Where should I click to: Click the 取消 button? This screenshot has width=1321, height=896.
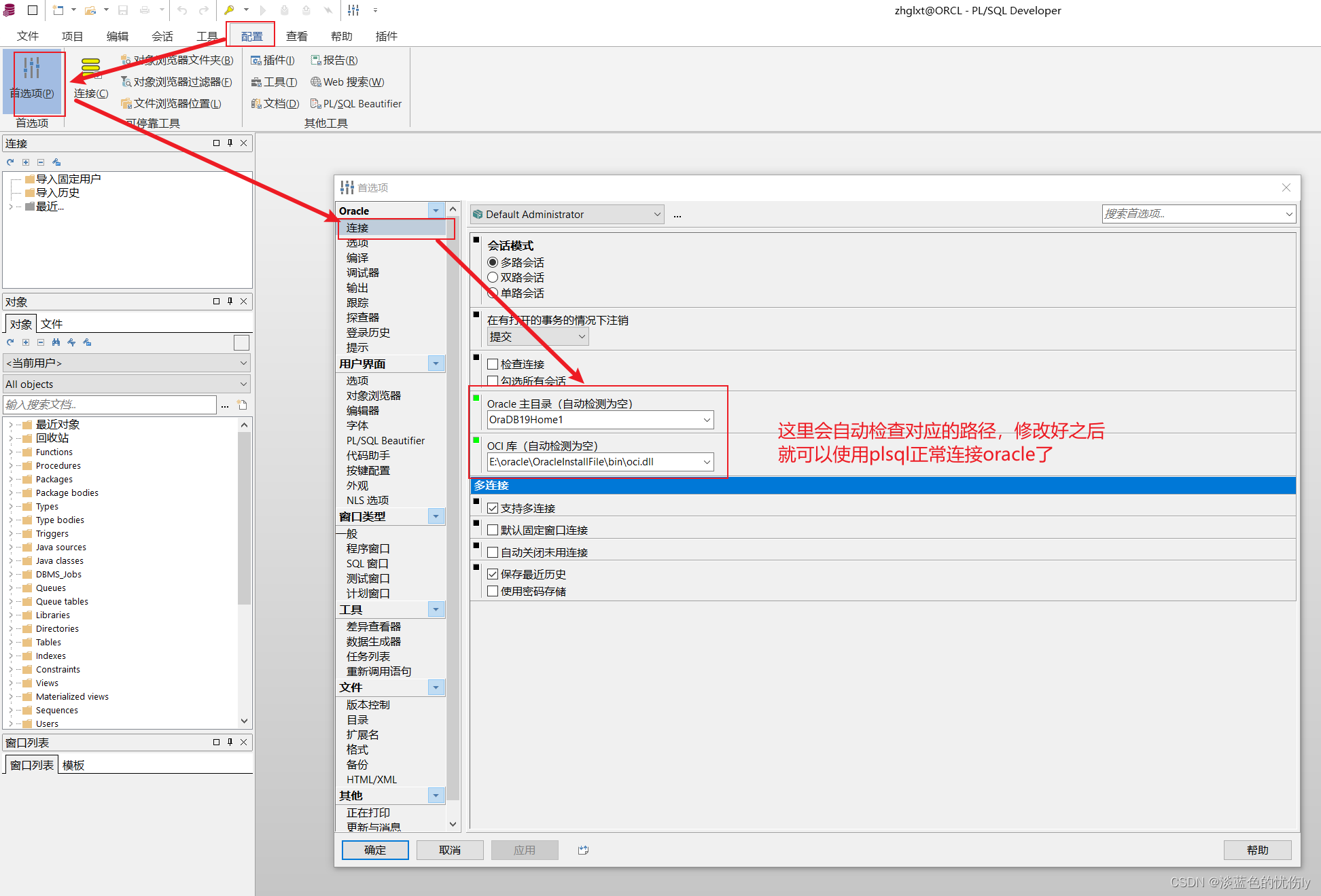pos(450,850)
